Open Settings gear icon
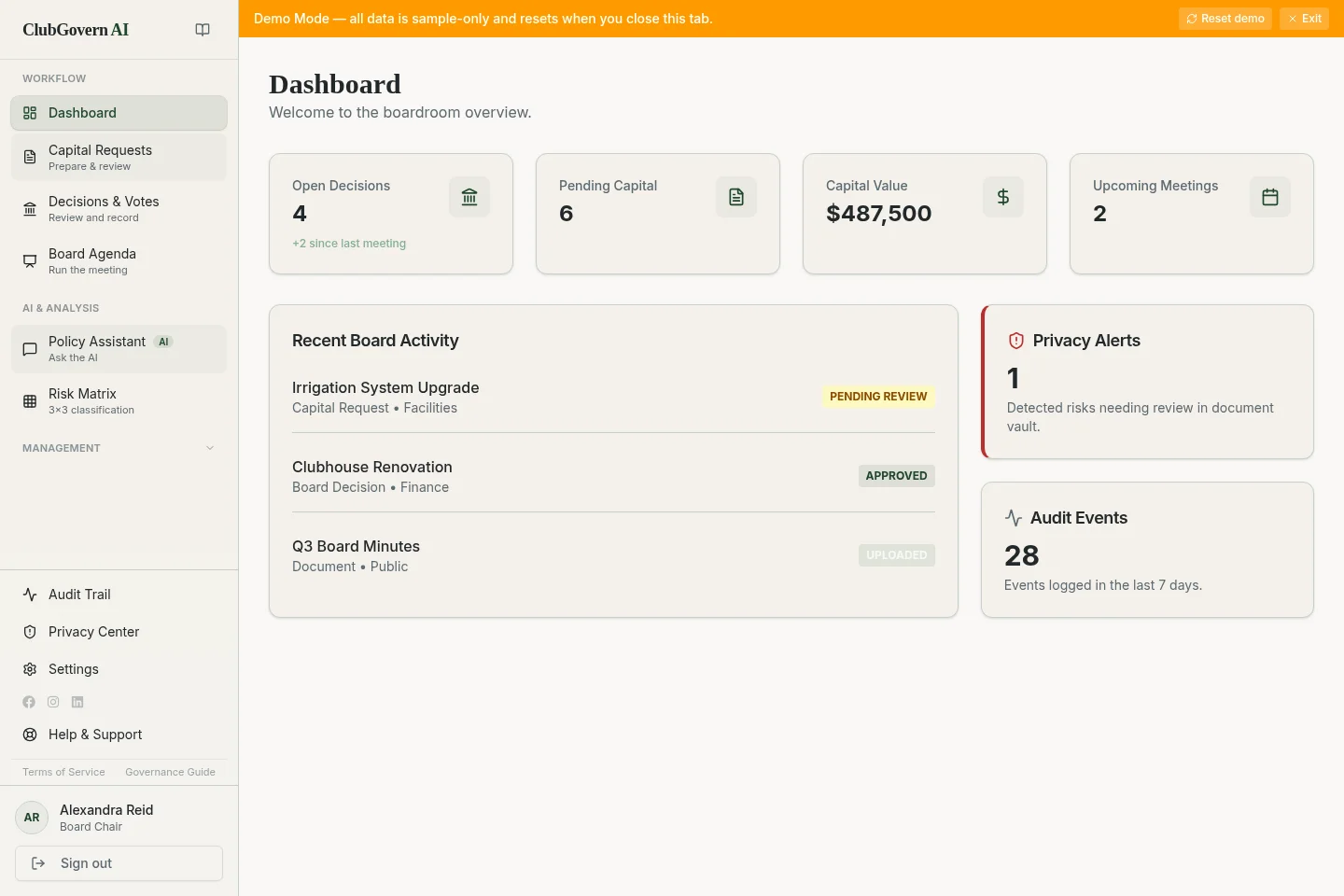This screenshot has height=896, width=1344. click(30, 669)
